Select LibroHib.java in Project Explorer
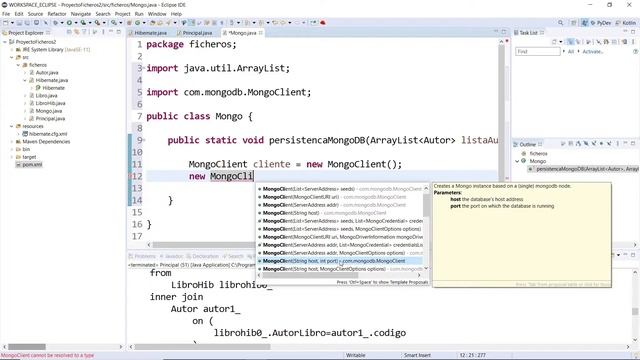Screen dimensions: 640x360 (x=50, y=103)
